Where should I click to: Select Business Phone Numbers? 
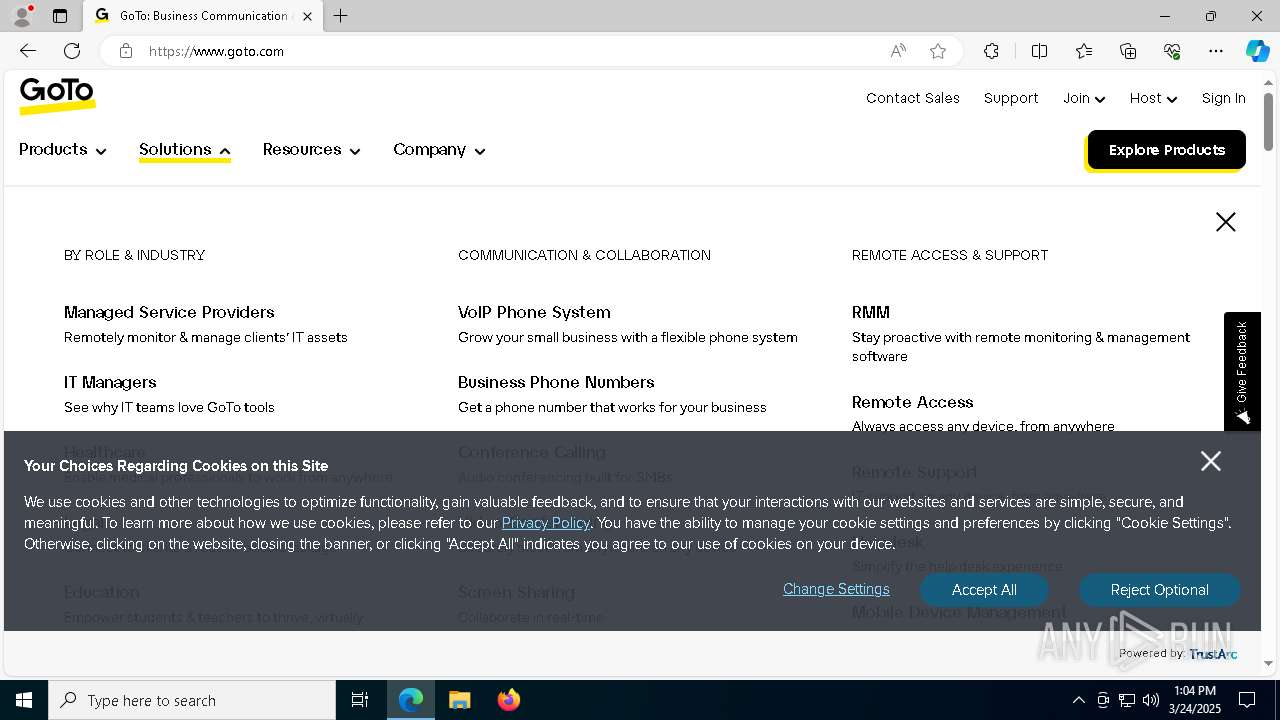pyautogui.click(x=556, y=382)
